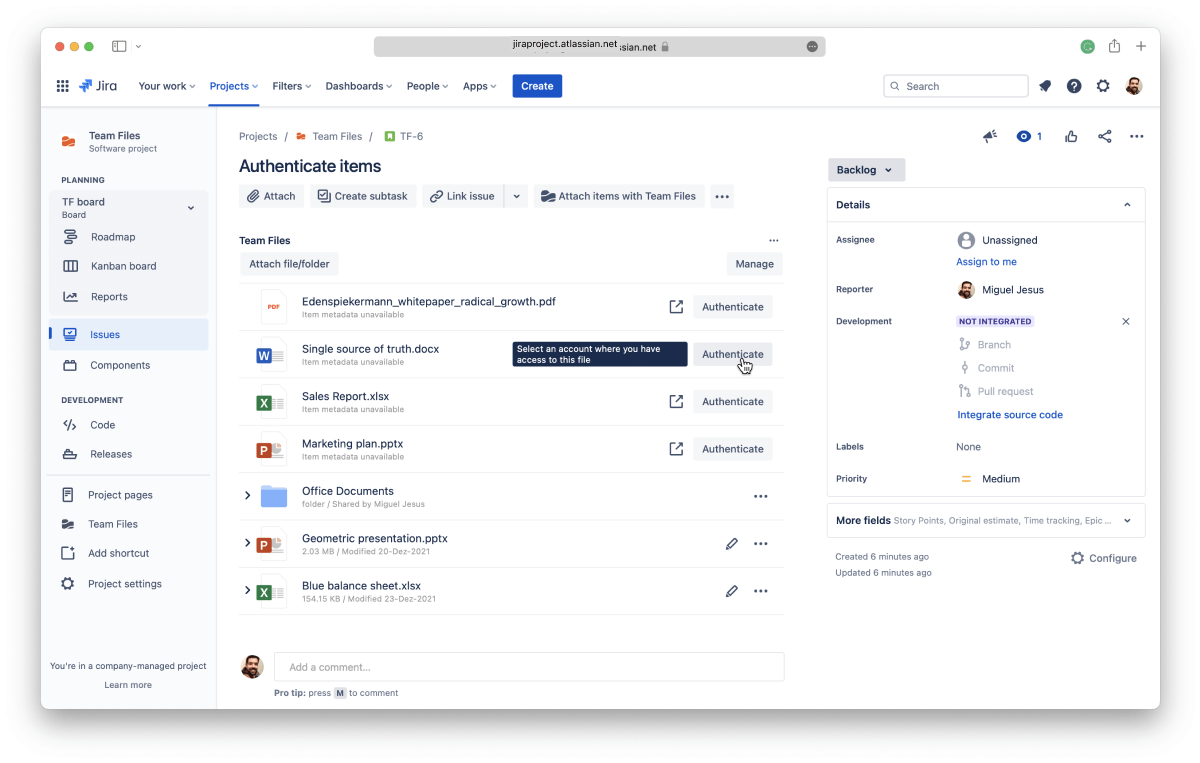Click the give feedback megaphone icon

(x=990, y=136)
